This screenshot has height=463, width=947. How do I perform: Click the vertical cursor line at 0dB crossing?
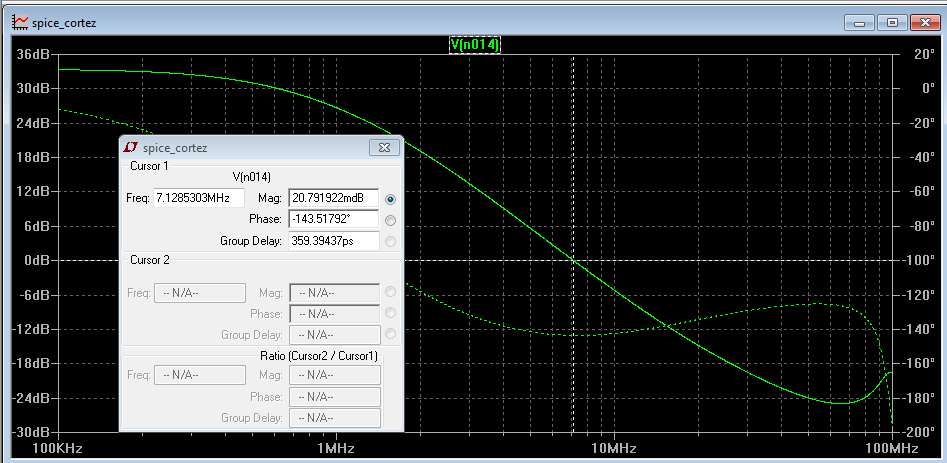click(573, 260)
